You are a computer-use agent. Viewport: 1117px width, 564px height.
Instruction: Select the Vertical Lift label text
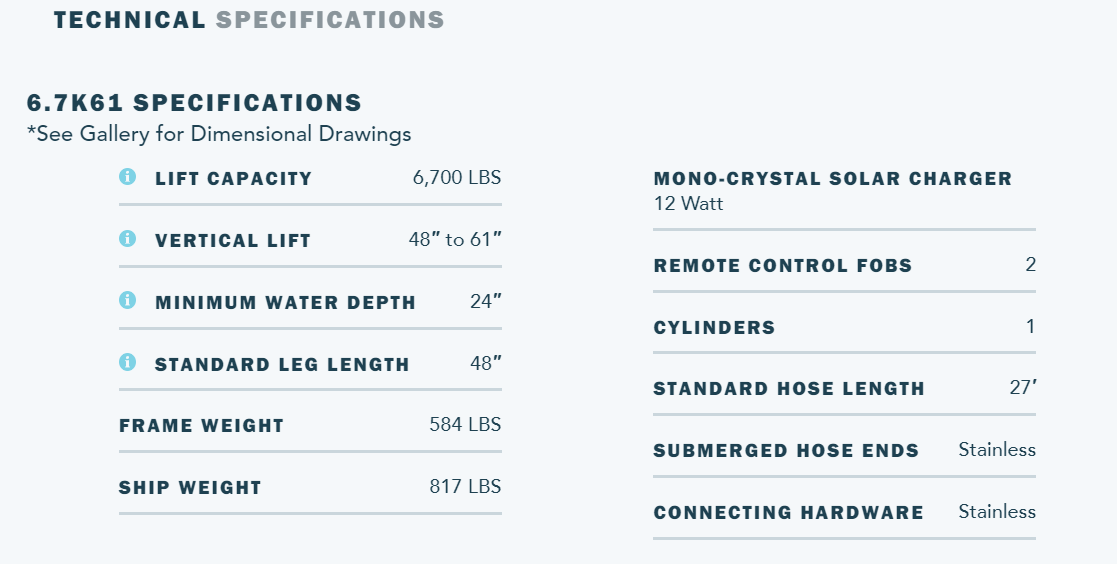[x=232, y=241]
